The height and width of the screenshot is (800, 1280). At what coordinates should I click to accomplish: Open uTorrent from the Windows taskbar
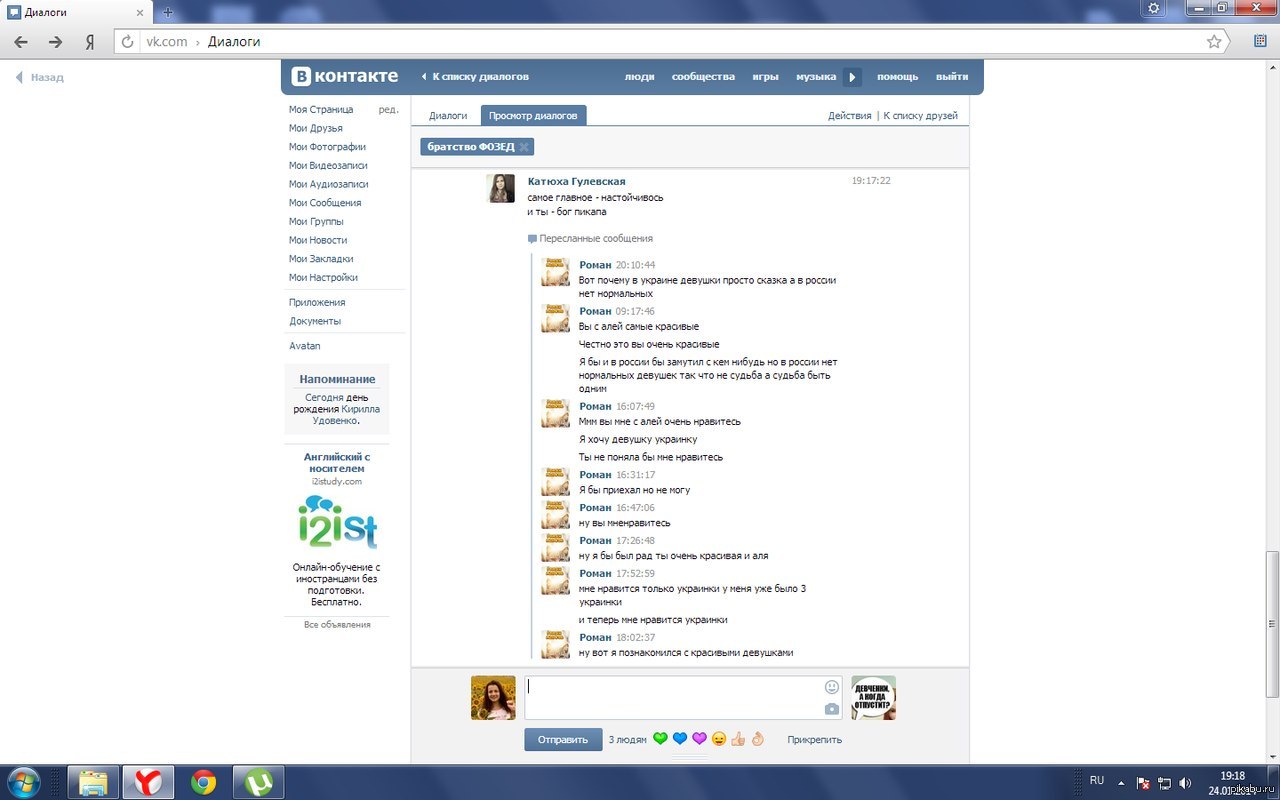click(x=258, y=781)
